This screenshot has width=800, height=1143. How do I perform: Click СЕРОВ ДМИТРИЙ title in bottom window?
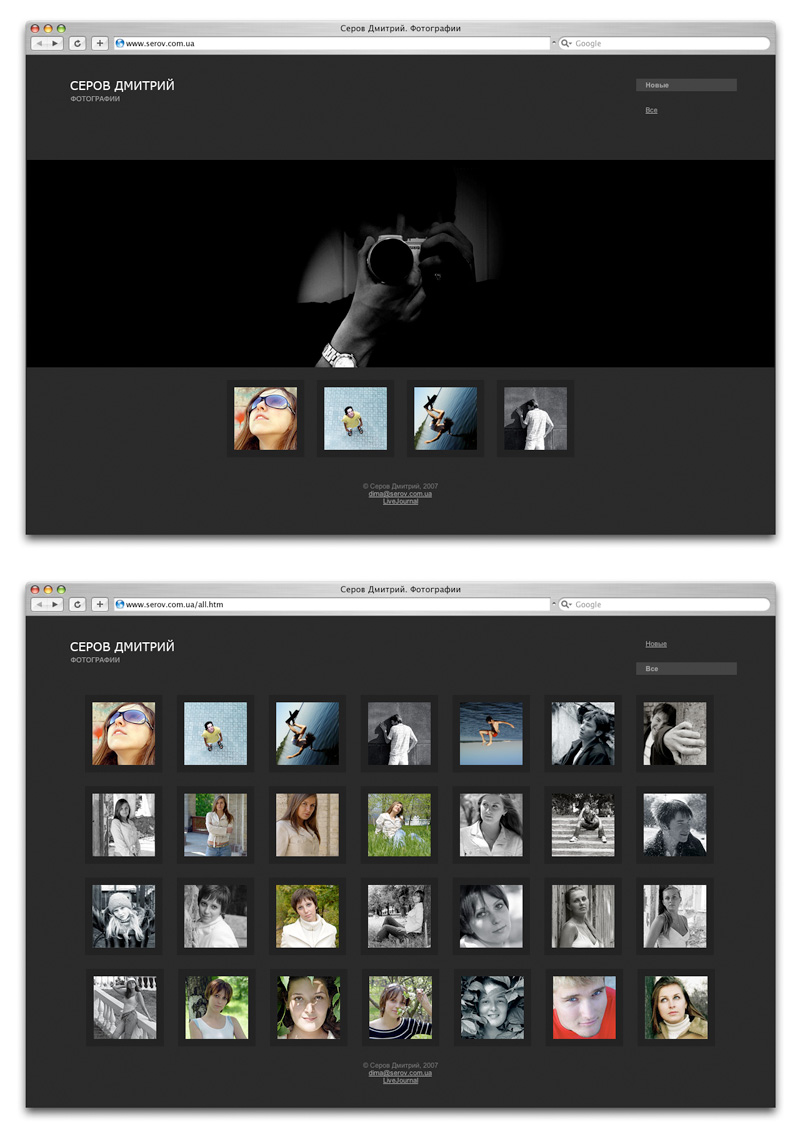pyautogui.click(x=122, y=647)
